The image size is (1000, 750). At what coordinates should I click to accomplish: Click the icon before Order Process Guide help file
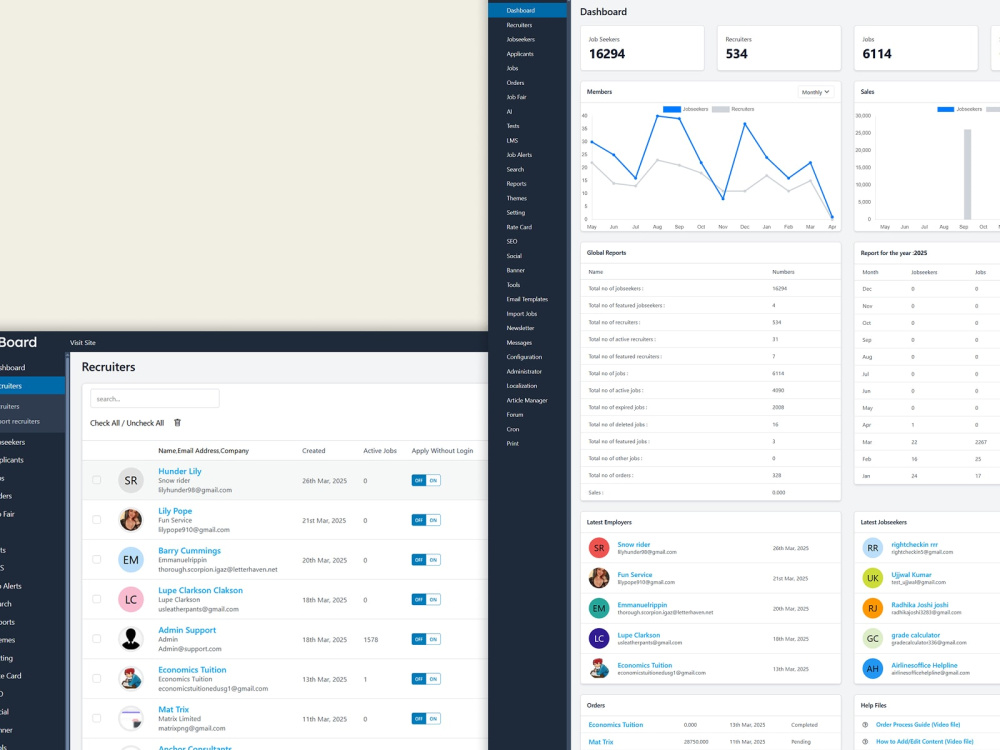pos(865,724)
